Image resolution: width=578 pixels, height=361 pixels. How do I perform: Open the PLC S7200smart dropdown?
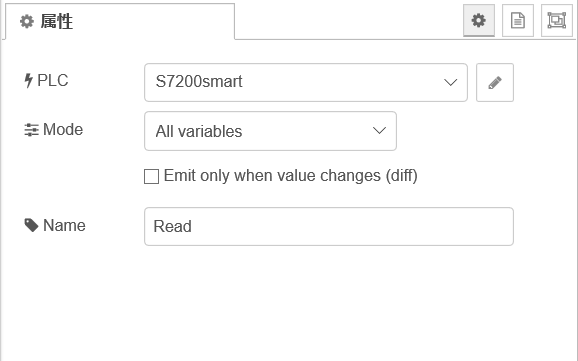306,83
